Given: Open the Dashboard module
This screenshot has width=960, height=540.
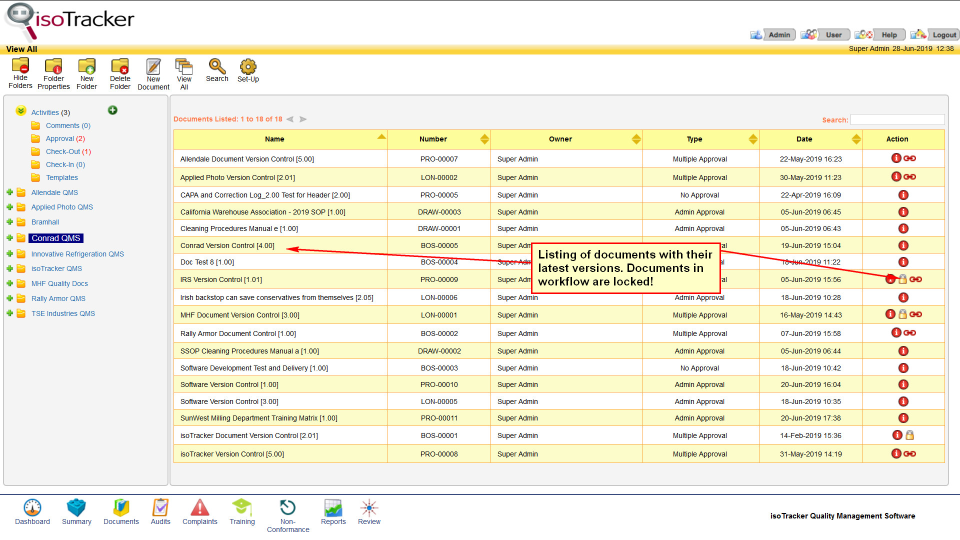Looking at the screenshot, I should click(32, 508).
